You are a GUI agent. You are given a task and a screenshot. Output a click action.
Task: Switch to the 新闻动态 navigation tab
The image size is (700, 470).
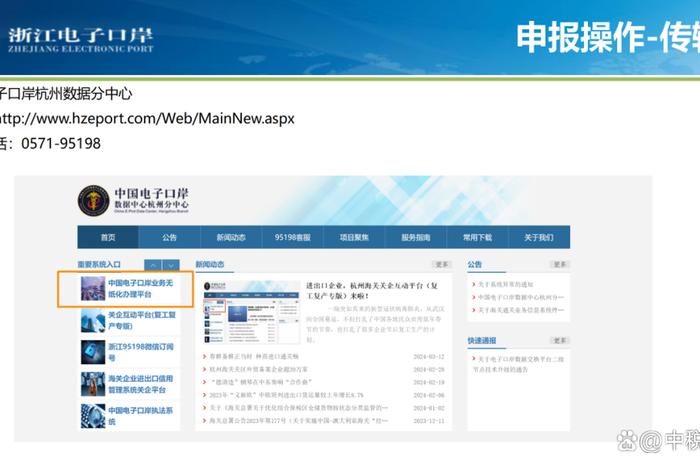[231, 237]
